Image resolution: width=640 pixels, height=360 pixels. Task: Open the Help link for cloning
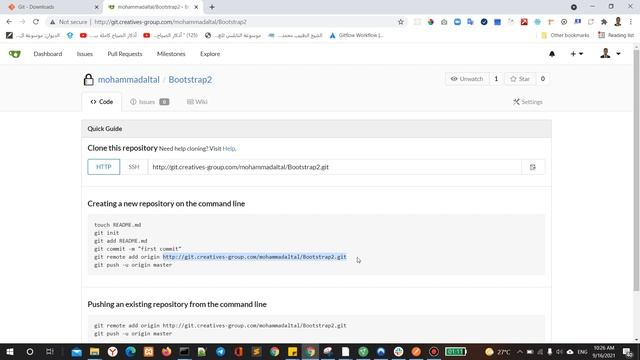pos(229,149)
